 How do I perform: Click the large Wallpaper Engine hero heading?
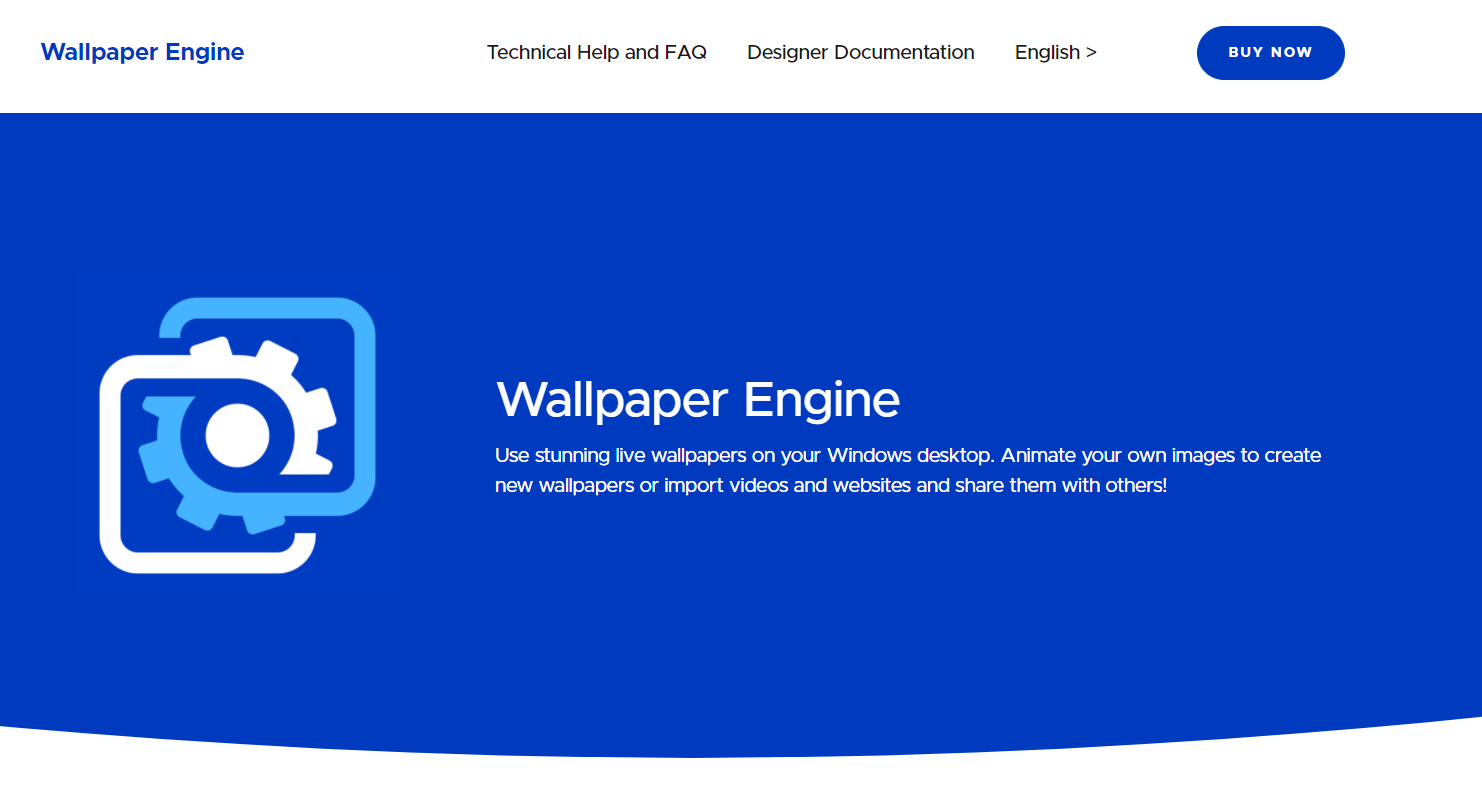tap(698, 400)
